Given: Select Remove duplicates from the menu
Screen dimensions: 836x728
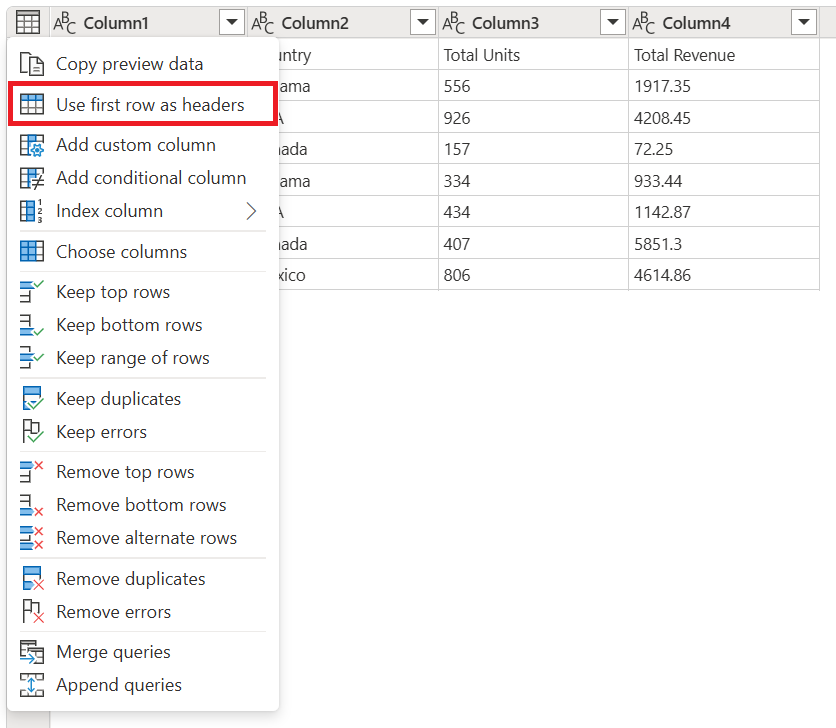Looking at the screenshot, I should point(133,578).
